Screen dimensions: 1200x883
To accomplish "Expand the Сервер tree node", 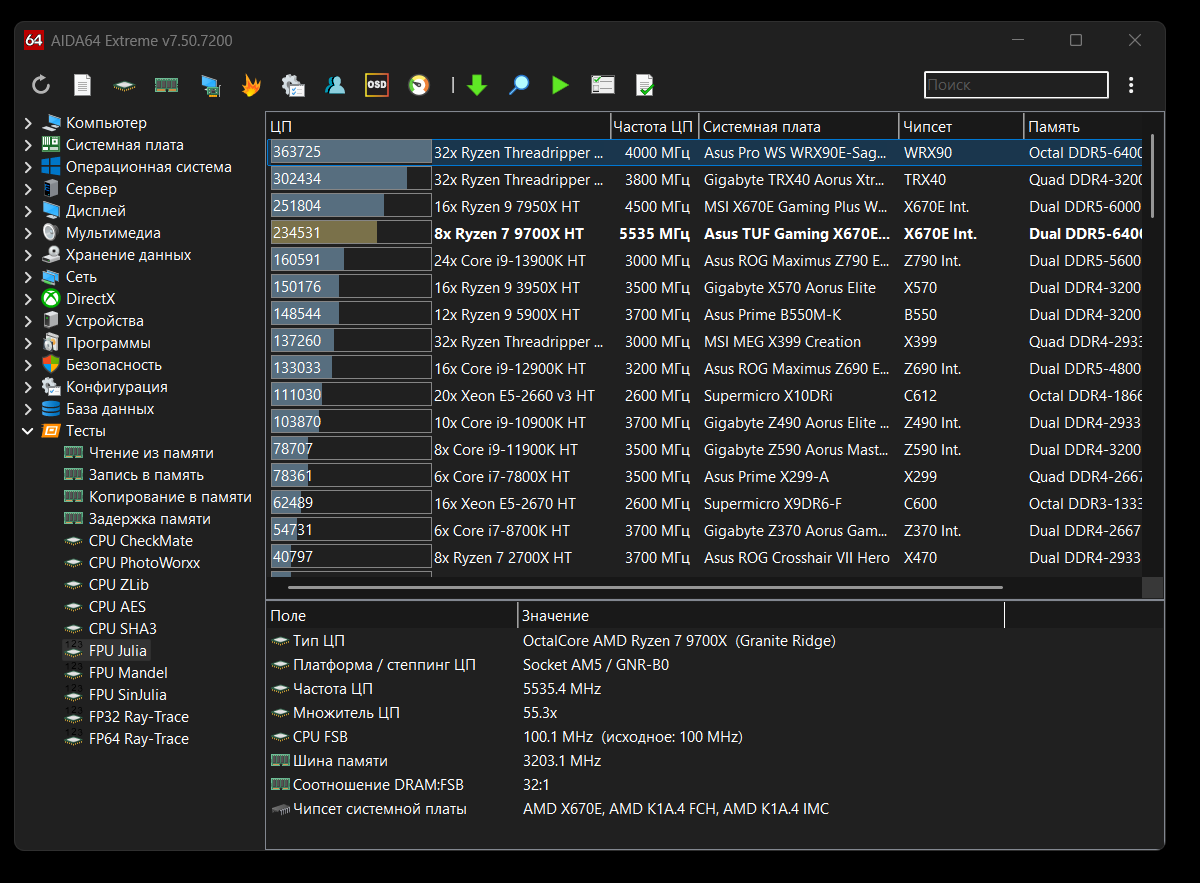I will click(28, 189).
